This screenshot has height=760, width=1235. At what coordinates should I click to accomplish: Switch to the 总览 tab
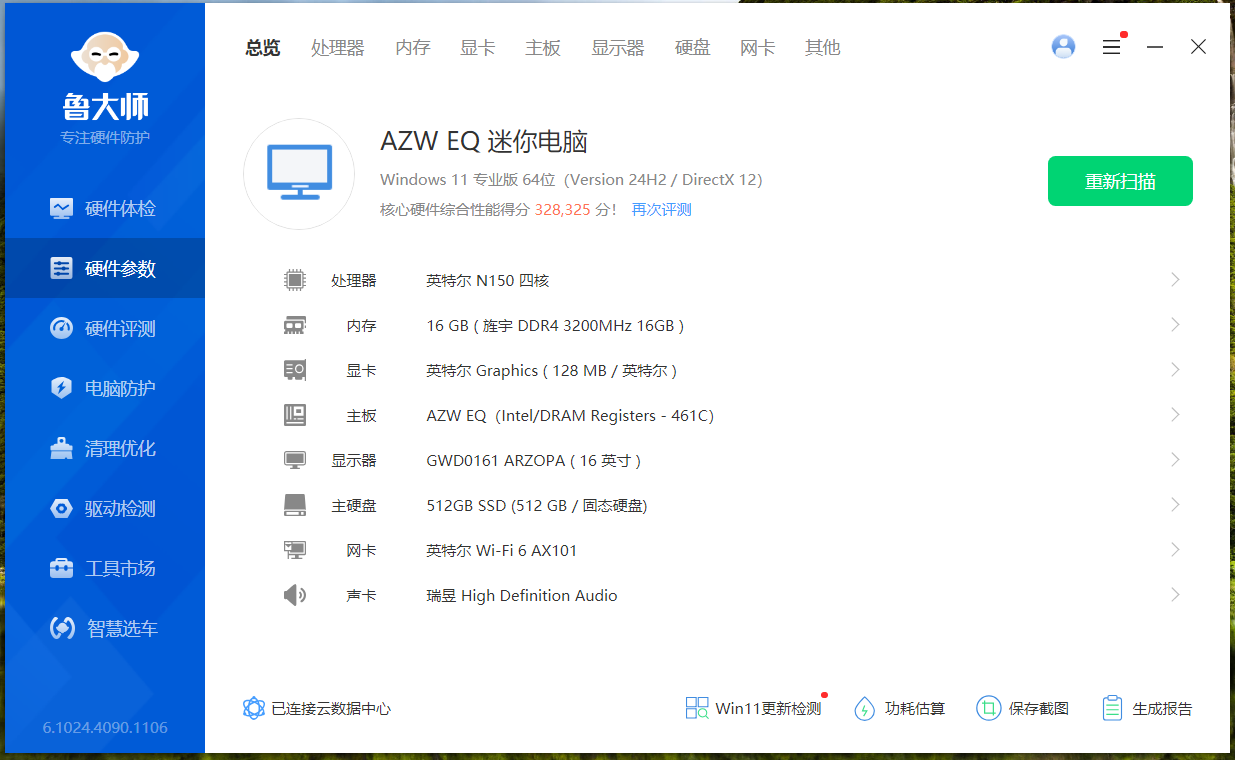coord(263,48)
